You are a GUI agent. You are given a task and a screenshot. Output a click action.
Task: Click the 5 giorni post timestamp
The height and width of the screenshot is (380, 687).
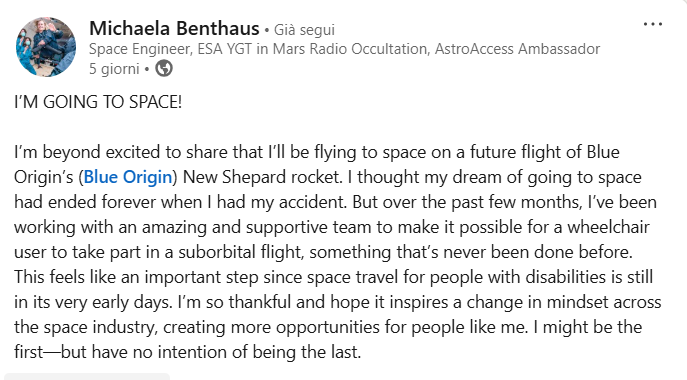coord(114,69)
